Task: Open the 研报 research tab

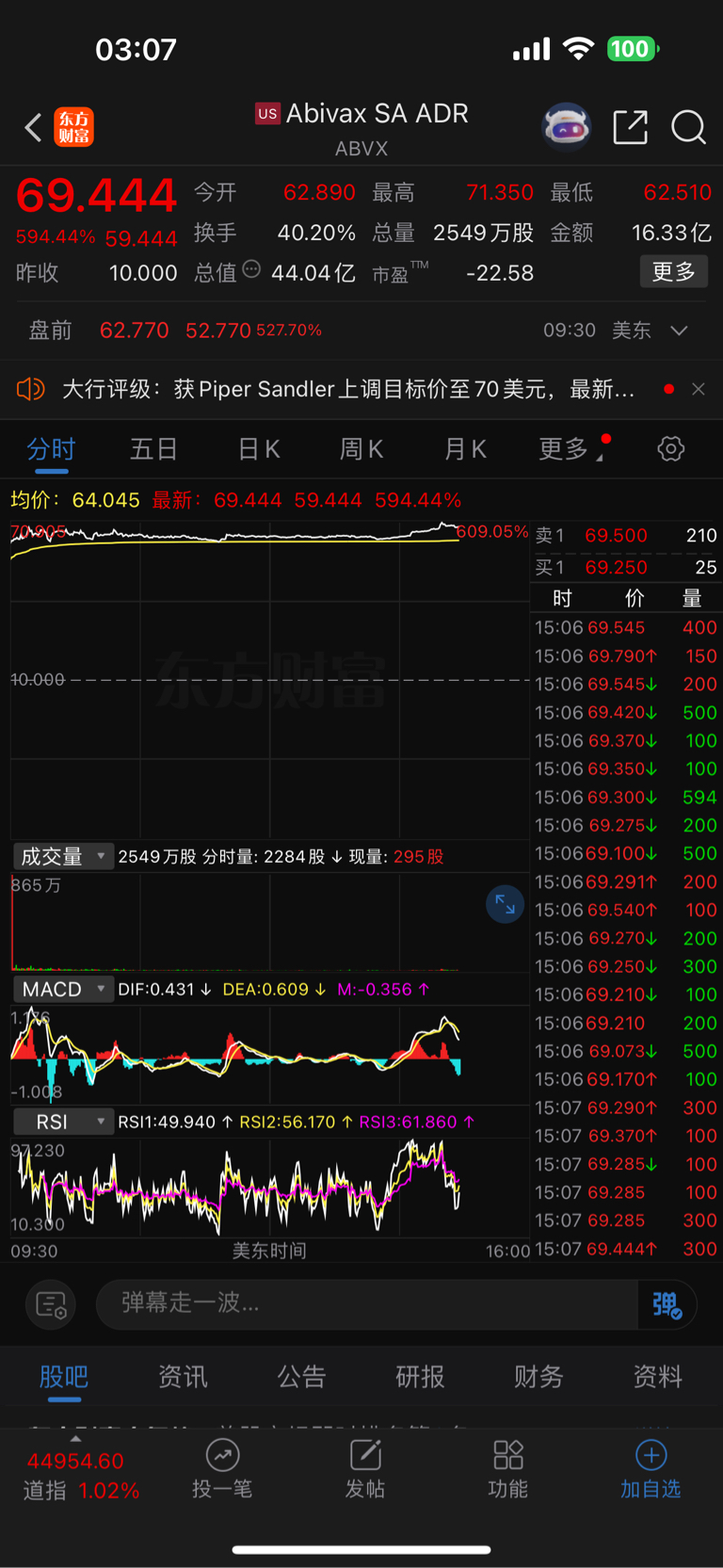Action: click(420, 1377)
